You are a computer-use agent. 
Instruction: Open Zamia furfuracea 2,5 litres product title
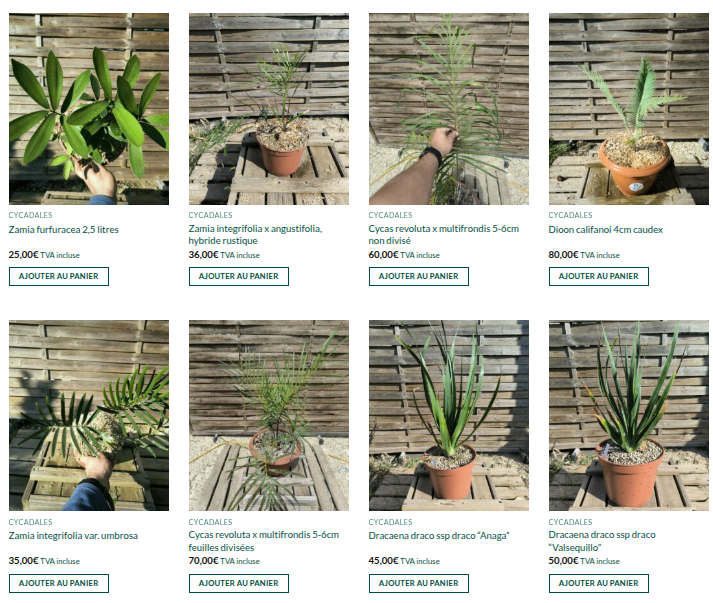(x=64, y=230)
